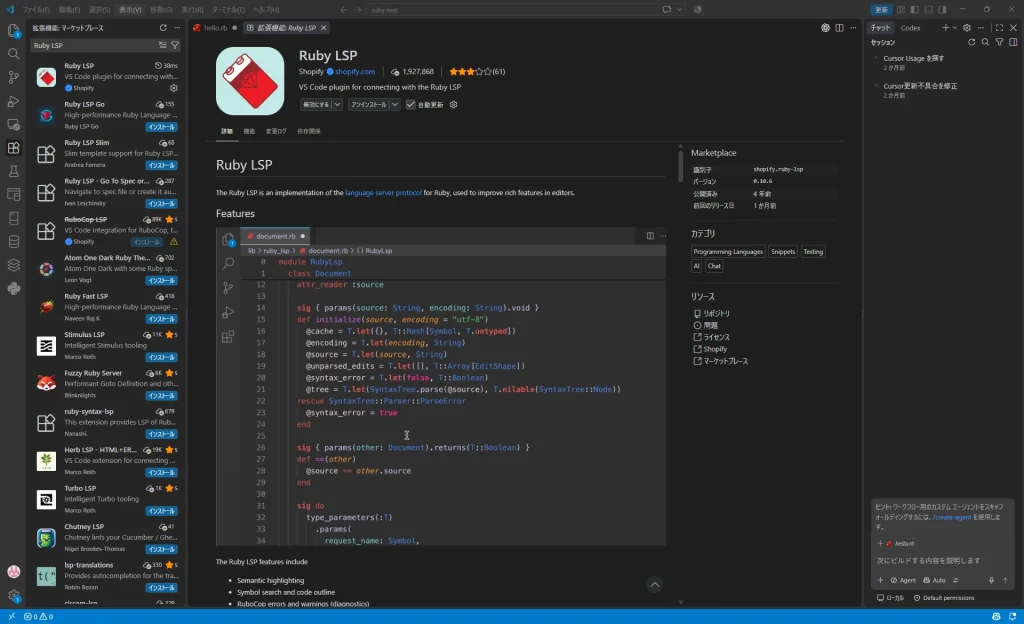Image resolution: width=1024 pixels, height=624 pixels.
Task: Open the Cursor Usage を探す session
Action: (914, 58)
